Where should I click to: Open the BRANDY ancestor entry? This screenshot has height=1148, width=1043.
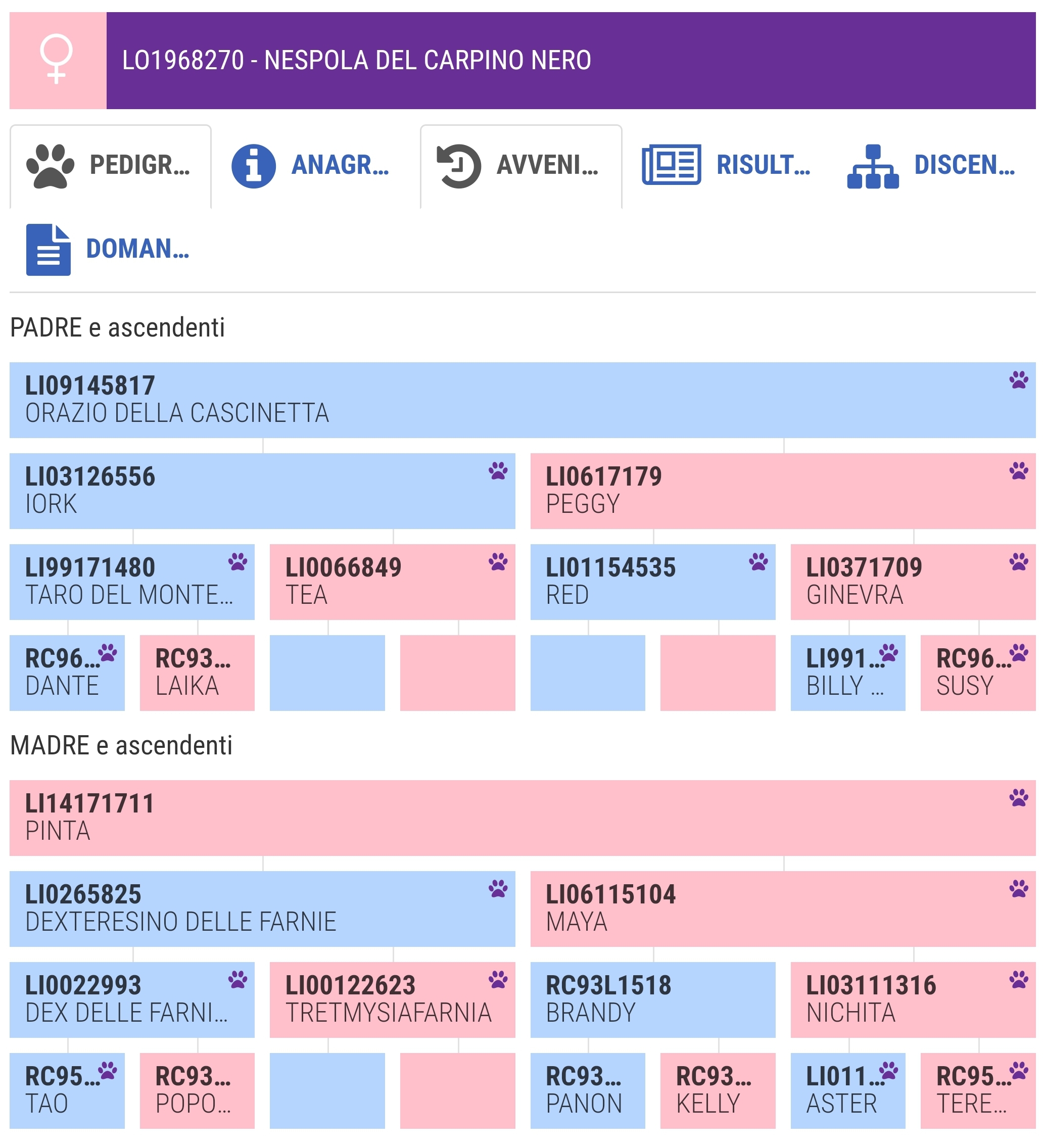coord(652,999)
